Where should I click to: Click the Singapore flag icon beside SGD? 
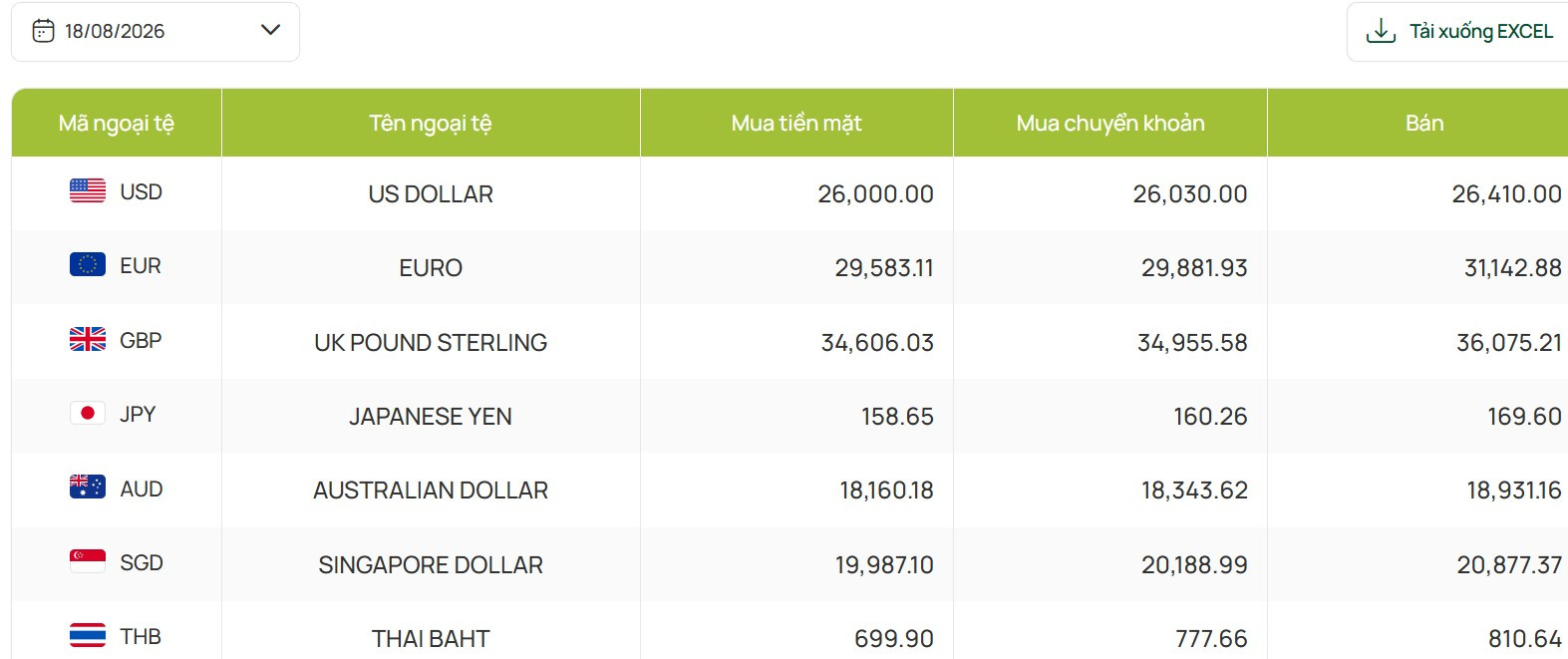88,561
